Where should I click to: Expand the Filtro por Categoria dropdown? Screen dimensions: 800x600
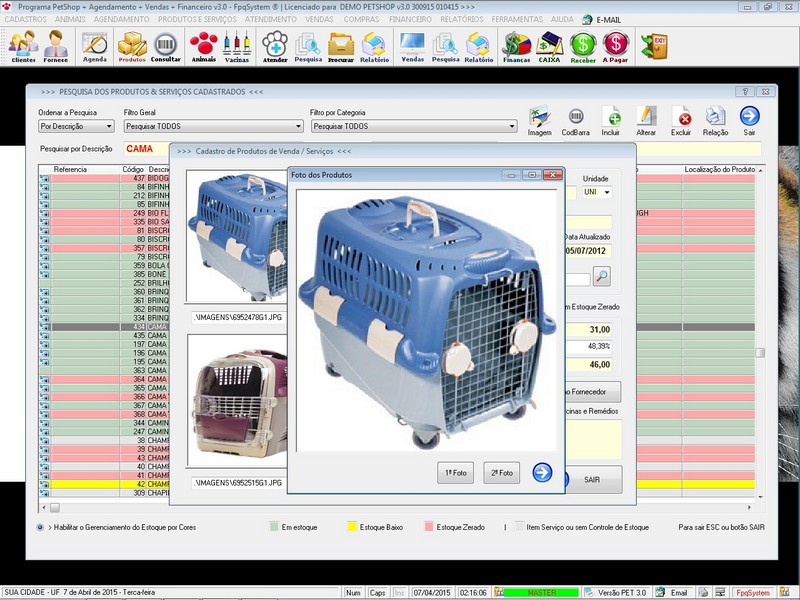tap(512, 126)
